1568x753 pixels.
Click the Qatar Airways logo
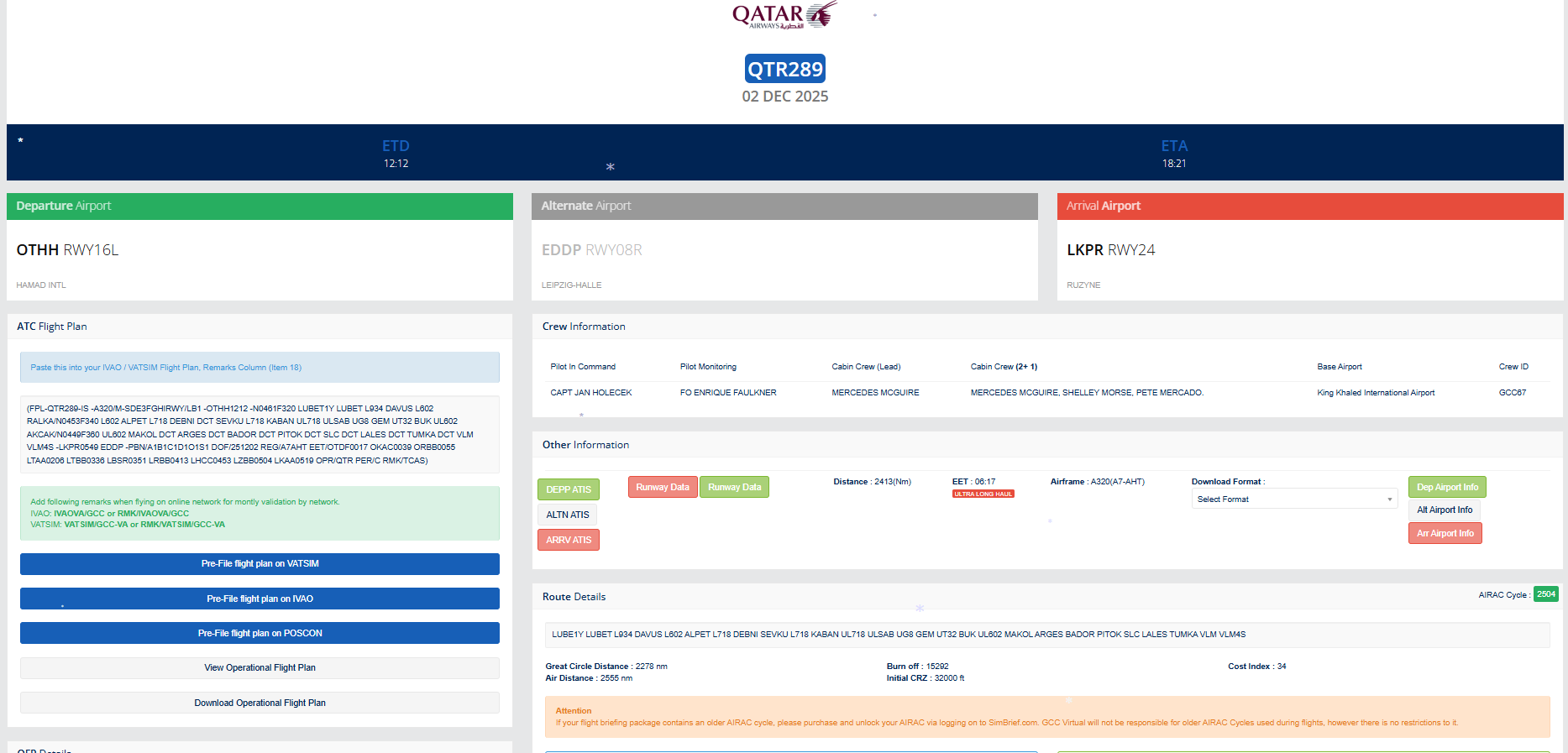784,15
